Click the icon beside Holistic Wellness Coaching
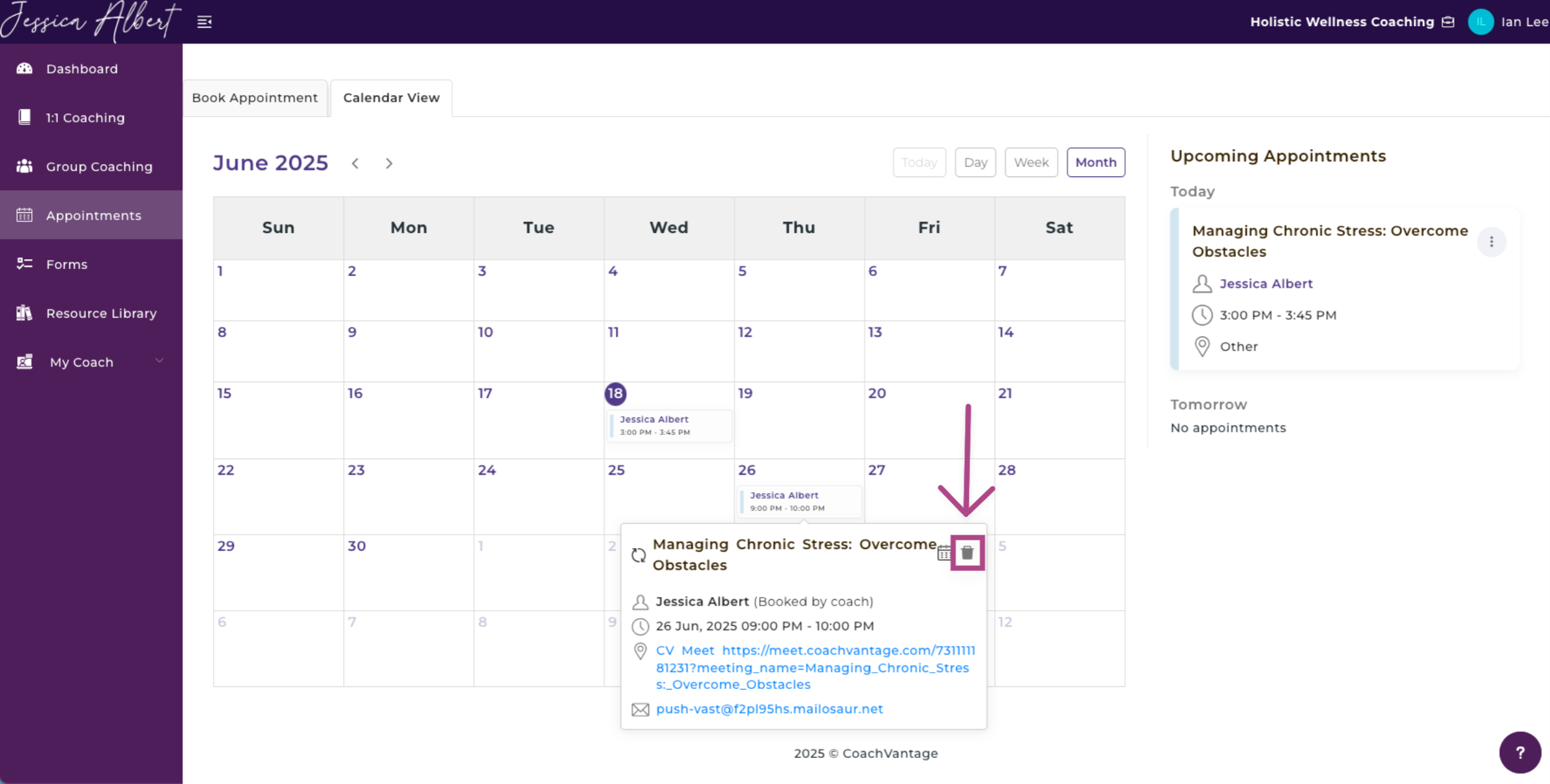This screenshot has width=1550, height=784. pyautogui.click(x=1448, y=22)
